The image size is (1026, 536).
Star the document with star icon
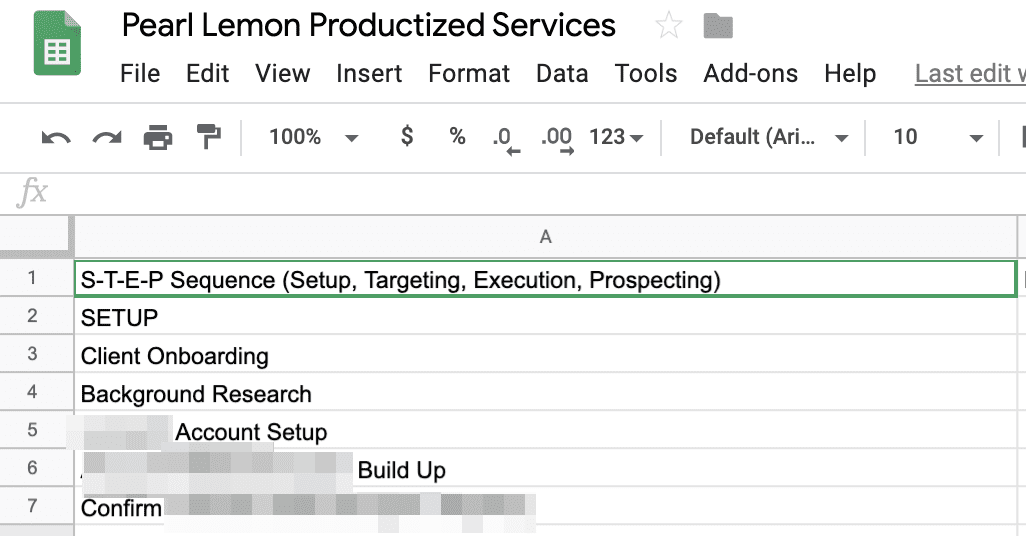(668, 26)
